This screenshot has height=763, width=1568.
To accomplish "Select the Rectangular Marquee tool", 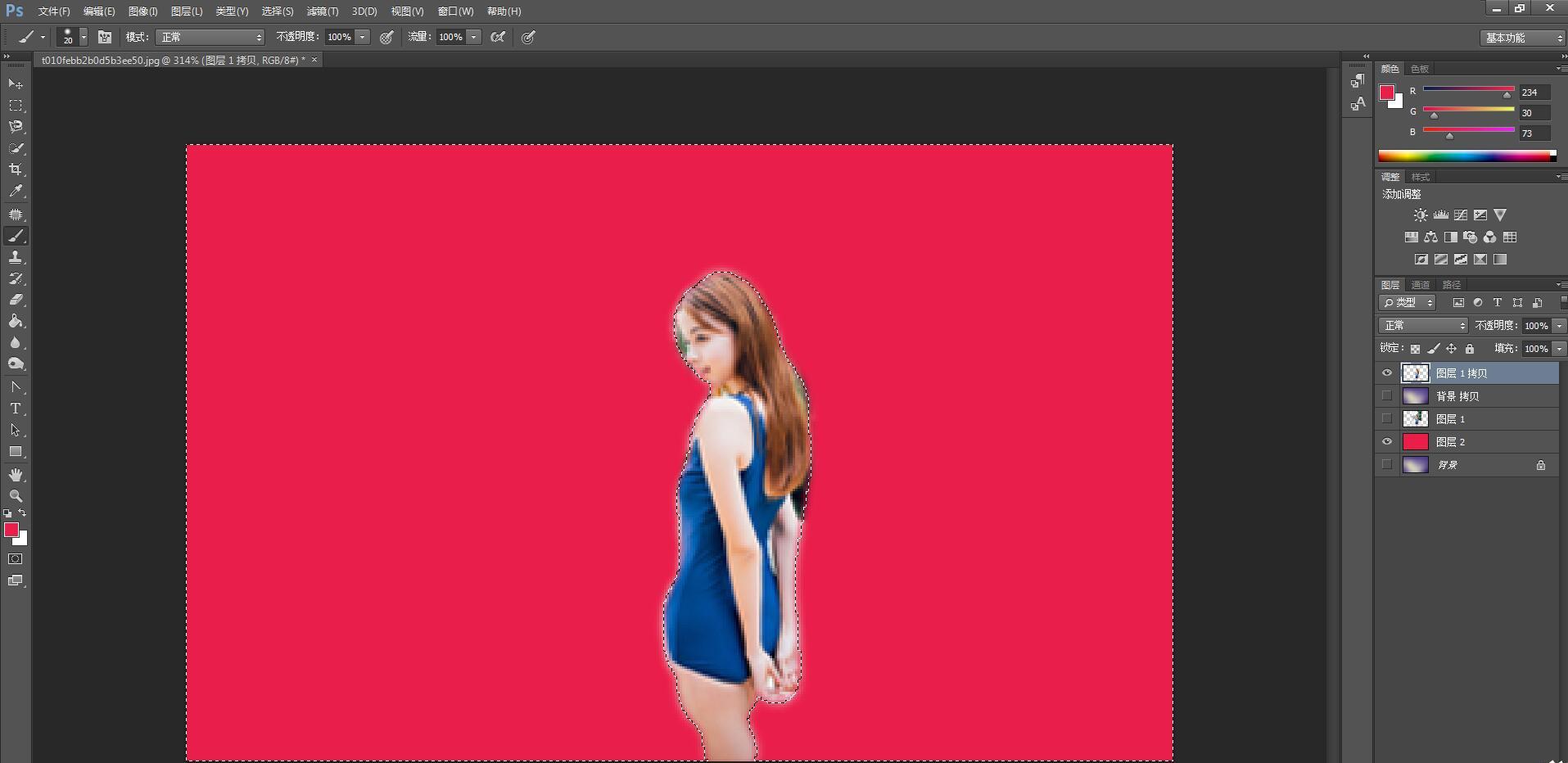I will coord(16,106).
